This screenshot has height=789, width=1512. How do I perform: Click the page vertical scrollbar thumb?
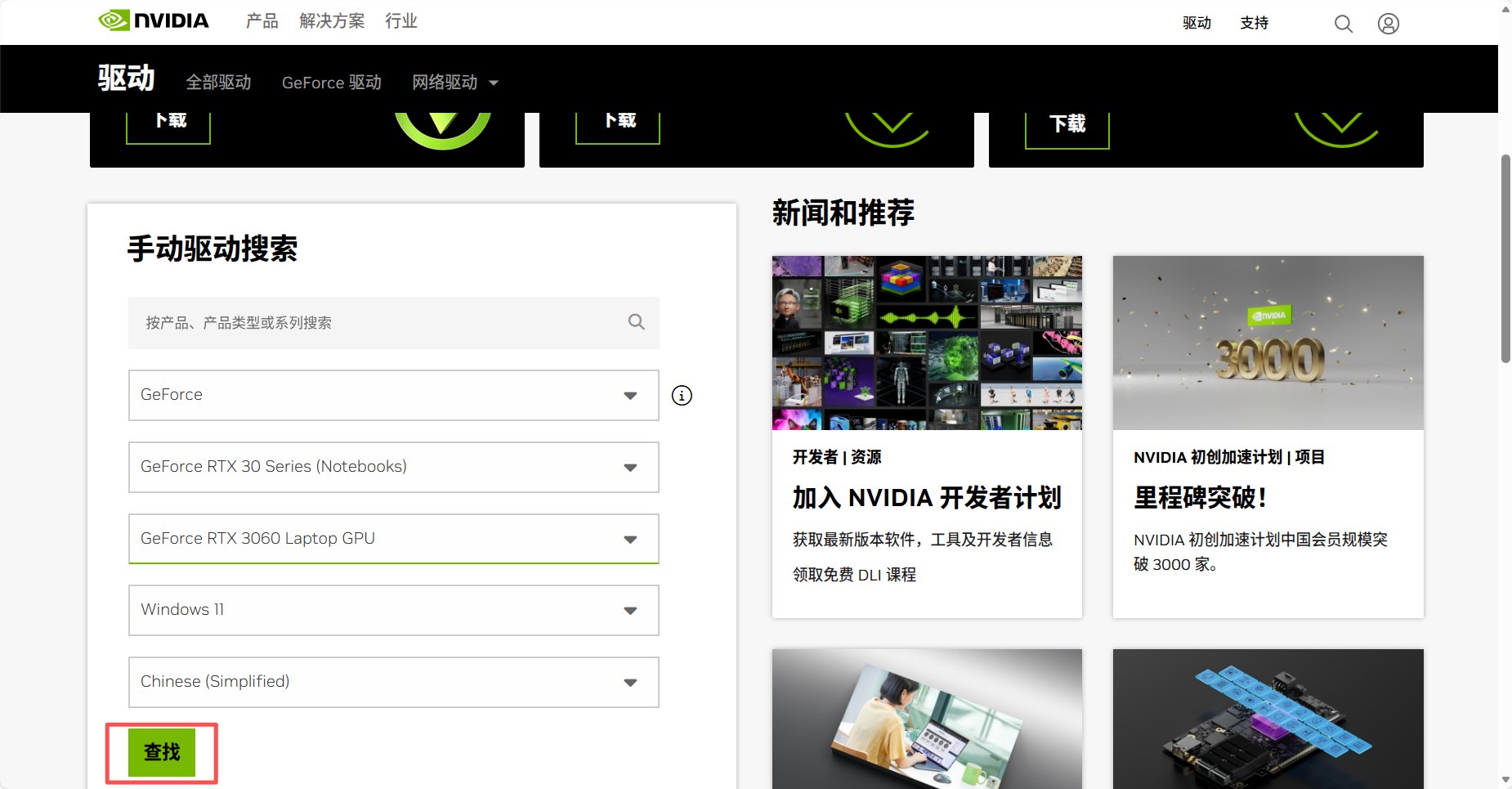[x=1505, y=258]
